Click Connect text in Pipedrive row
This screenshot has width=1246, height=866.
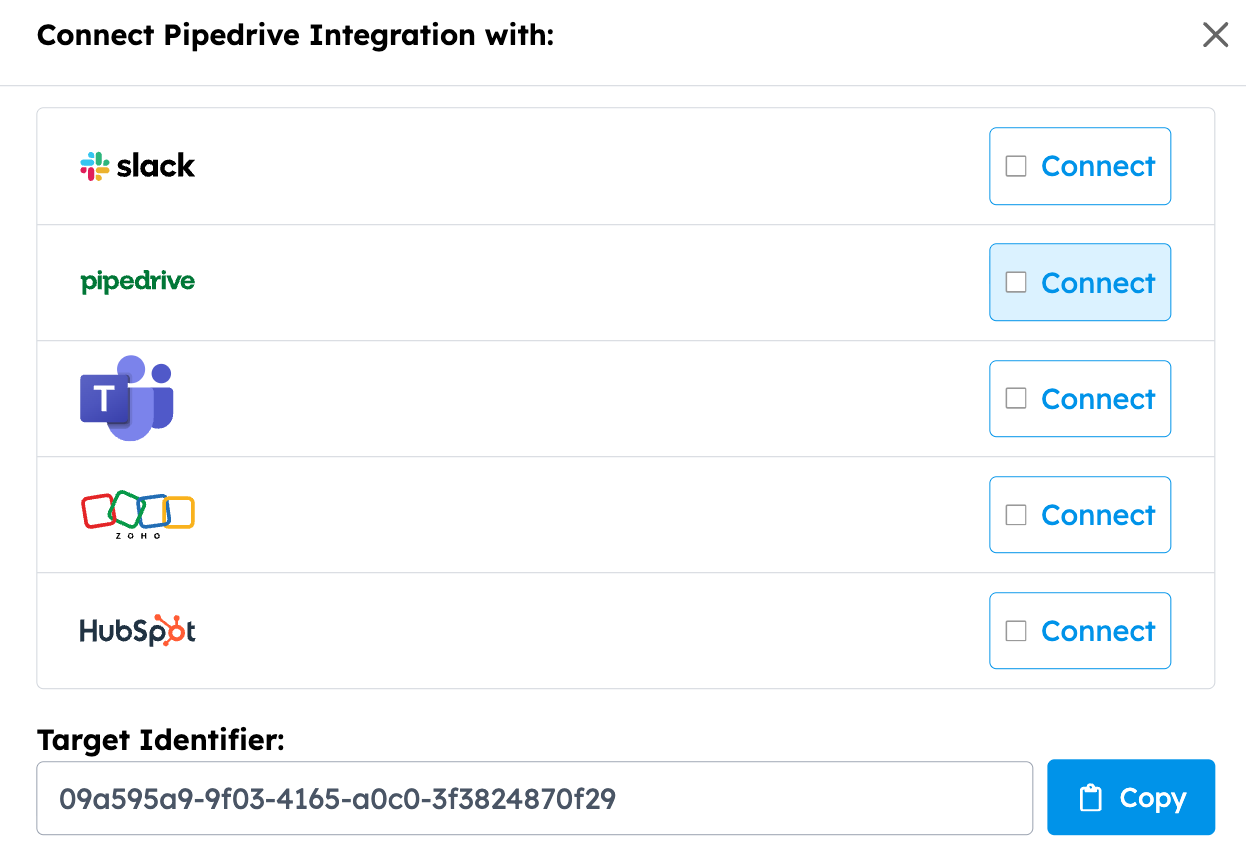pyautogui.click(x=1098, y=283)
